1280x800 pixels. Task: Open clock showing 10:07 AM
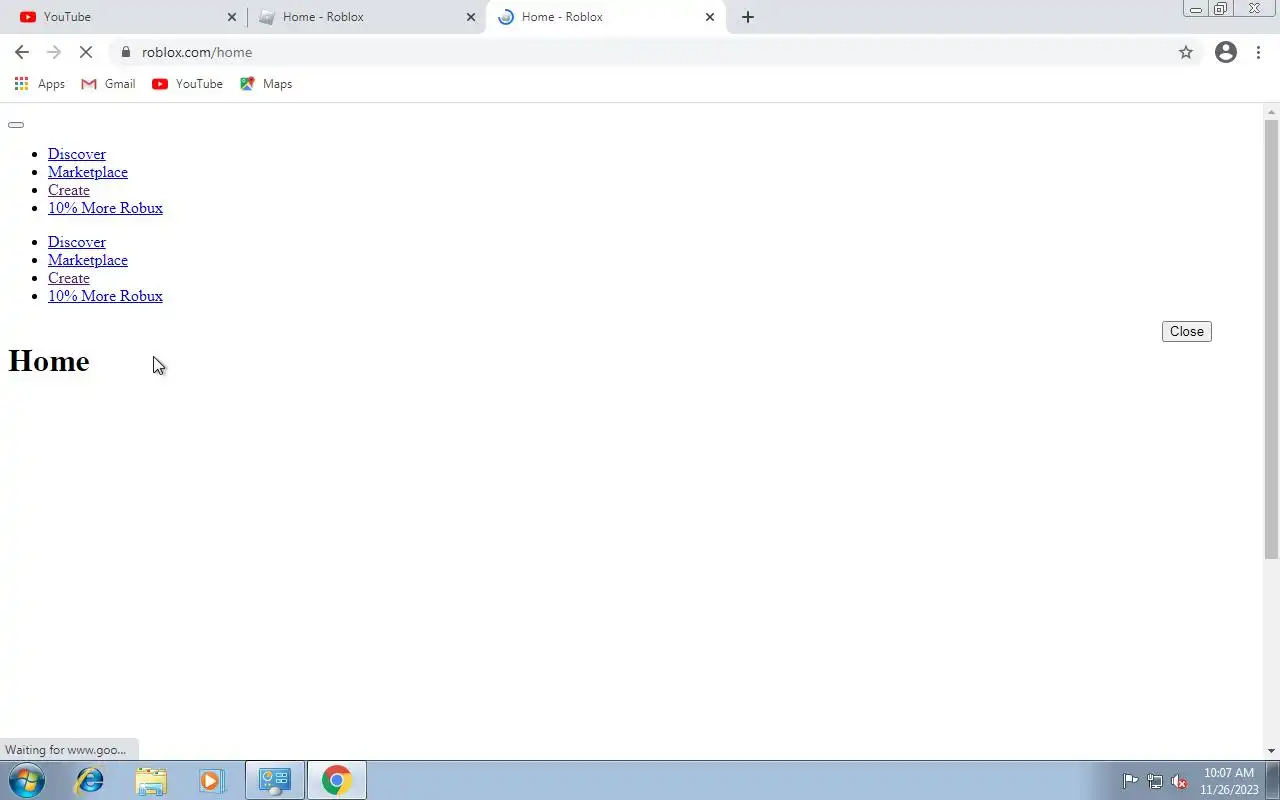1229,781
